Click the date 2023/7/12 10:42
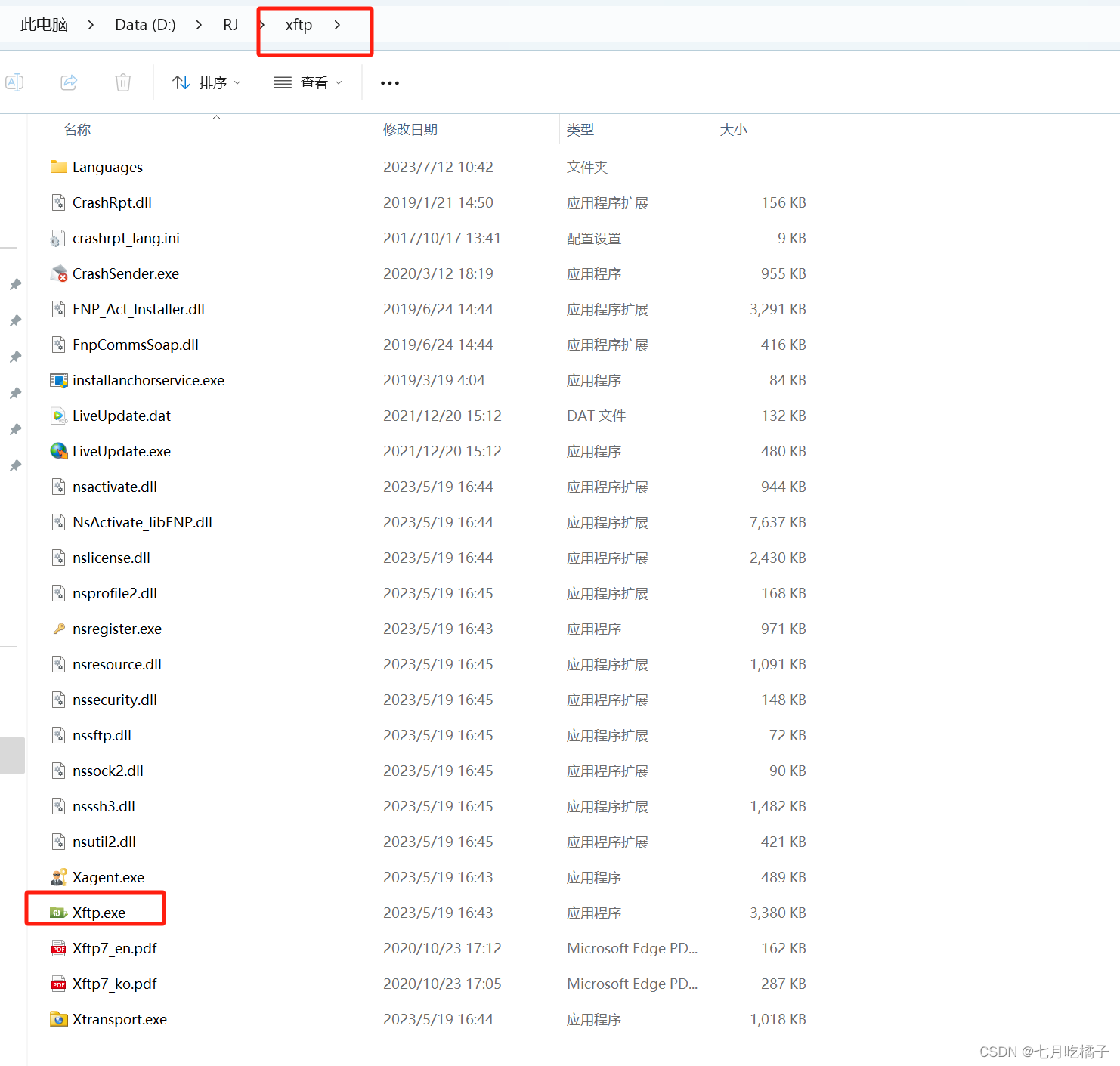This screenshot has height=1066, width=1120. [x=438, y=167]
